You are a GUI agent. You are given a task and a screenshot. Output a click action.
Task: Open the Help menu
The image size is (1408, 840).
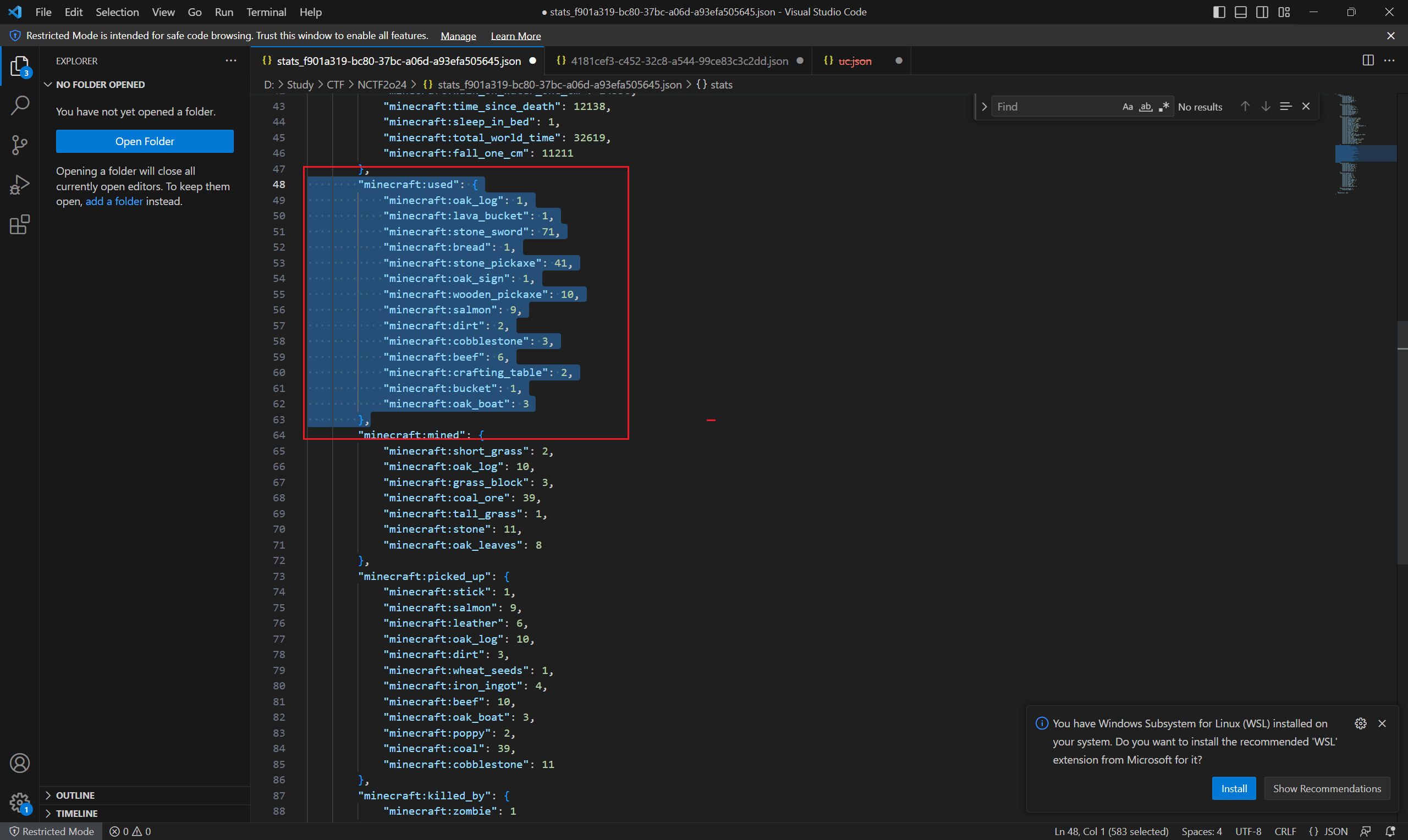pos(310,12)
